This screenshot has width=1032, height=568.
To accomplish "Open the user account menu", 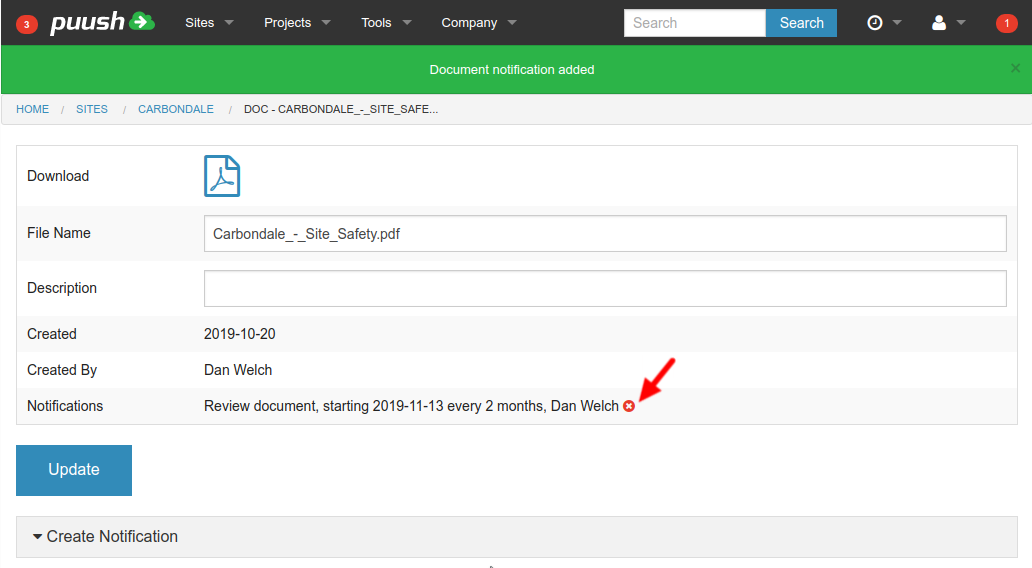I will click(947, 22).
